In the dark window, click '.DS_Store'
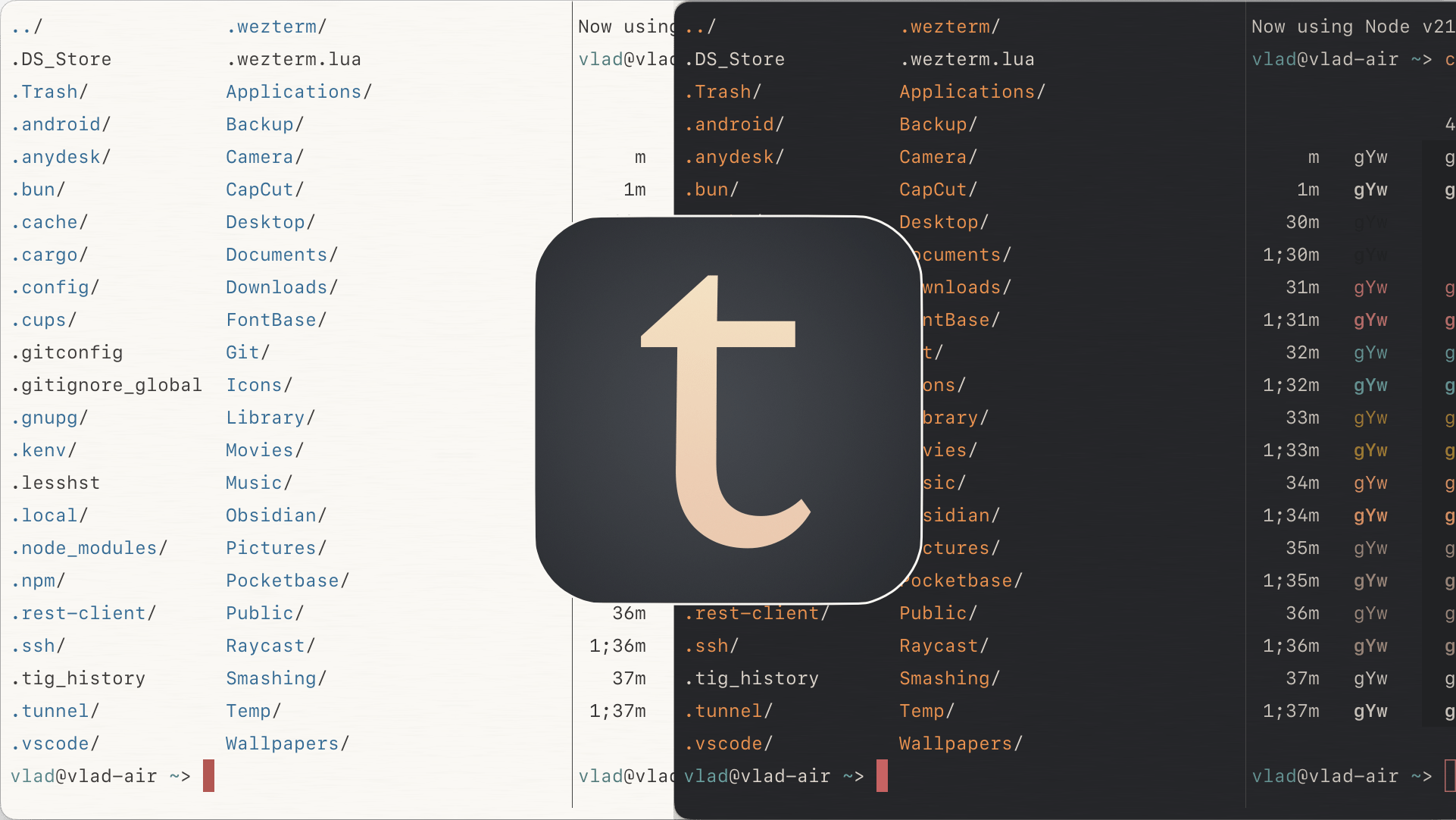Screen dimensions: 1456x820 [x=735, y=59]
